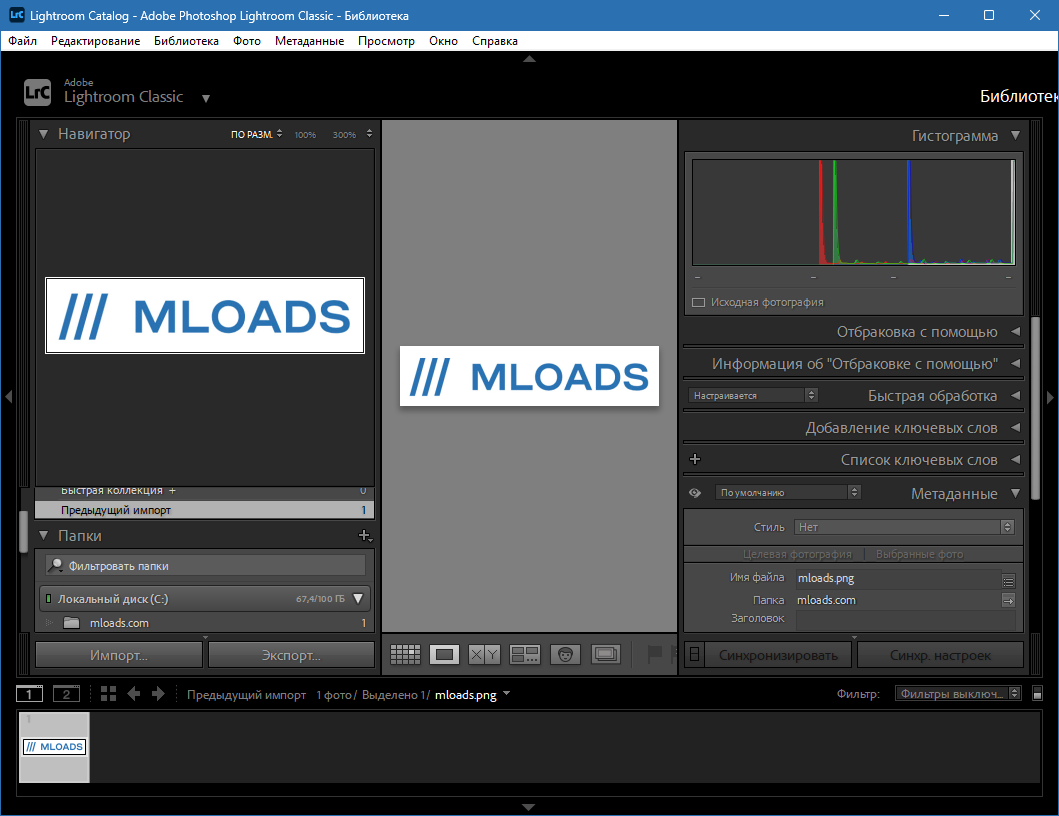Open the mloads.com folder row
This screenshot has height=816, width=1059.
(205, 623)
